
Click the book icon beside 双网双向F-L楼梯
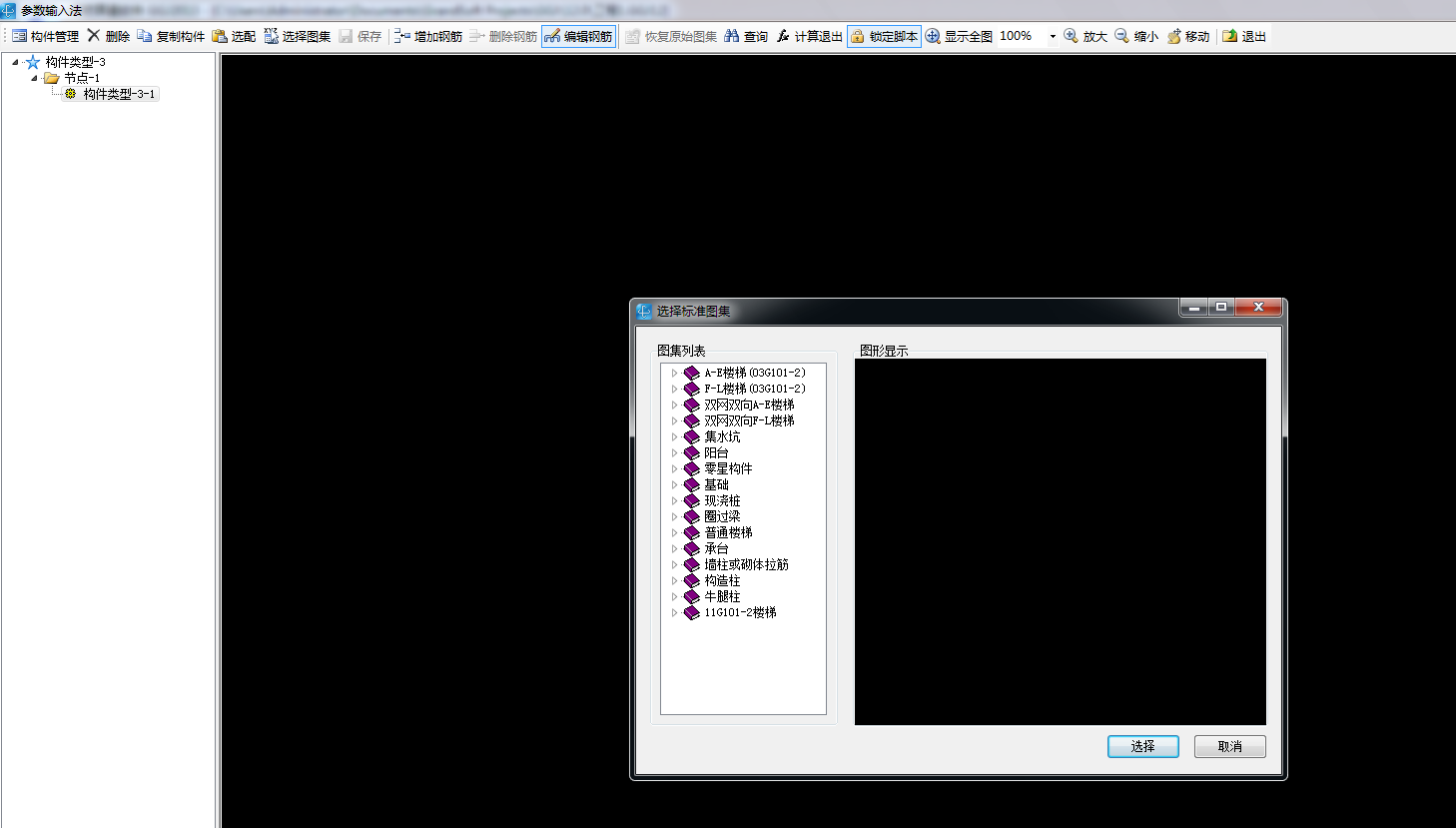click(691, 420)
